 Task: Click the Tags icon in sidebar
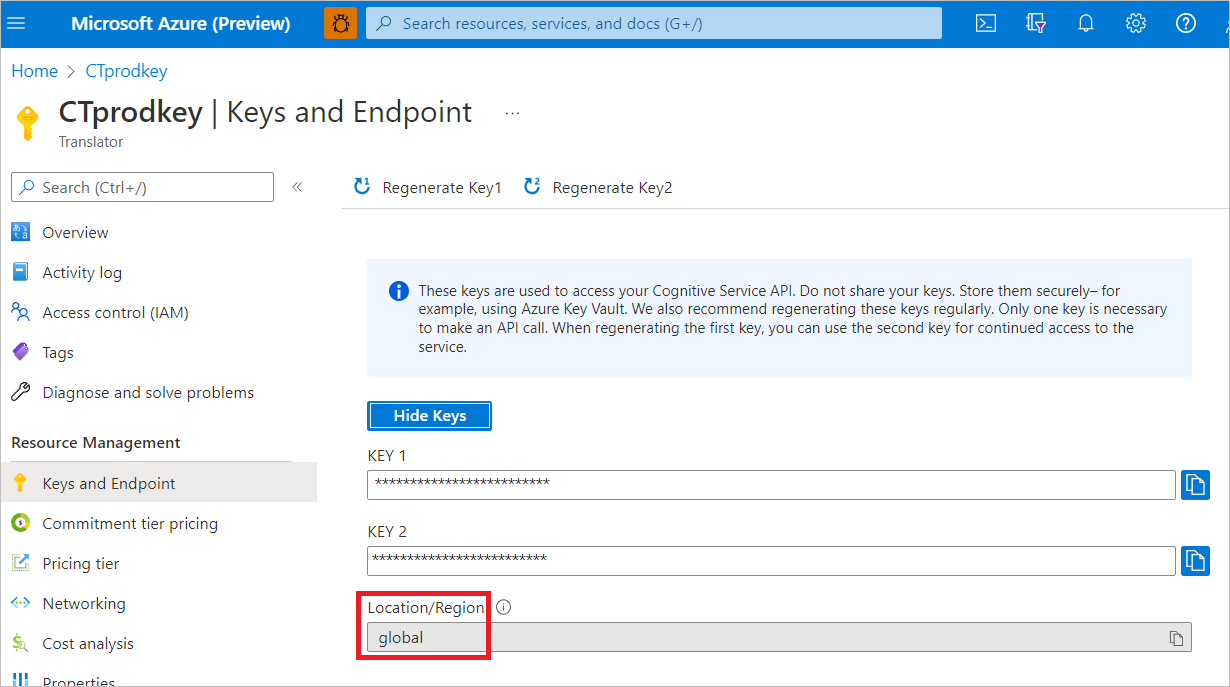click(x=20, y=352)
